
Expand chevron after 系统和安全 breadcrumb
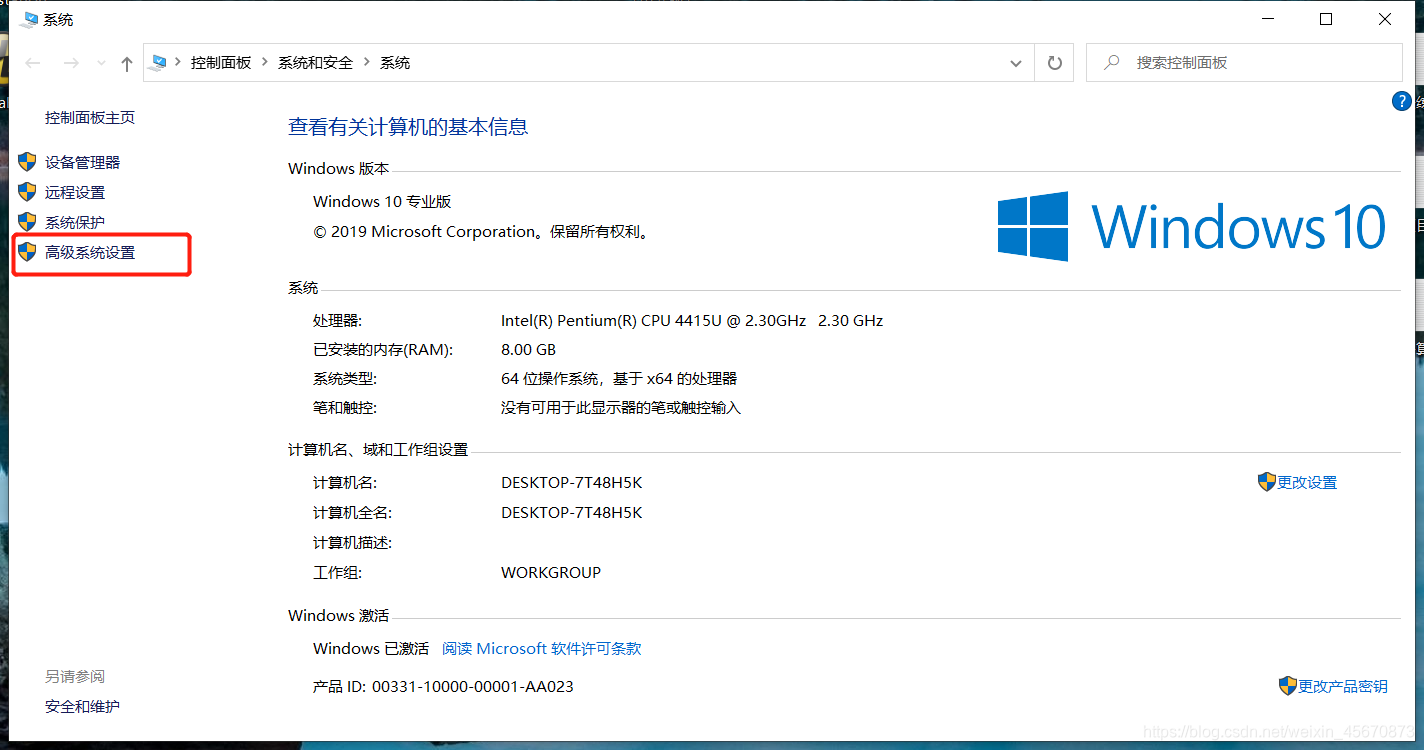click(x=367, y=63)
